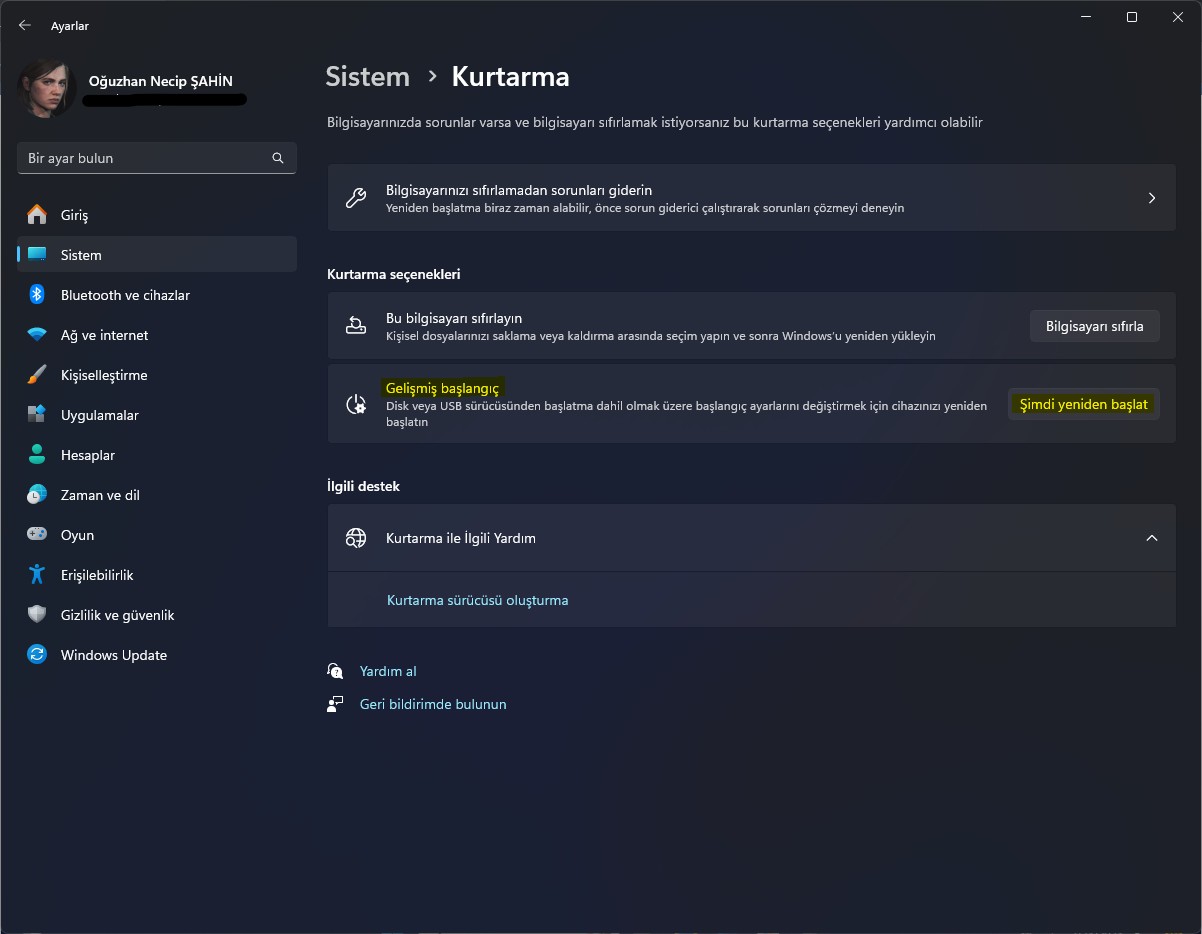
Task: Click the Yardım al link
Action: coord(388,671)
